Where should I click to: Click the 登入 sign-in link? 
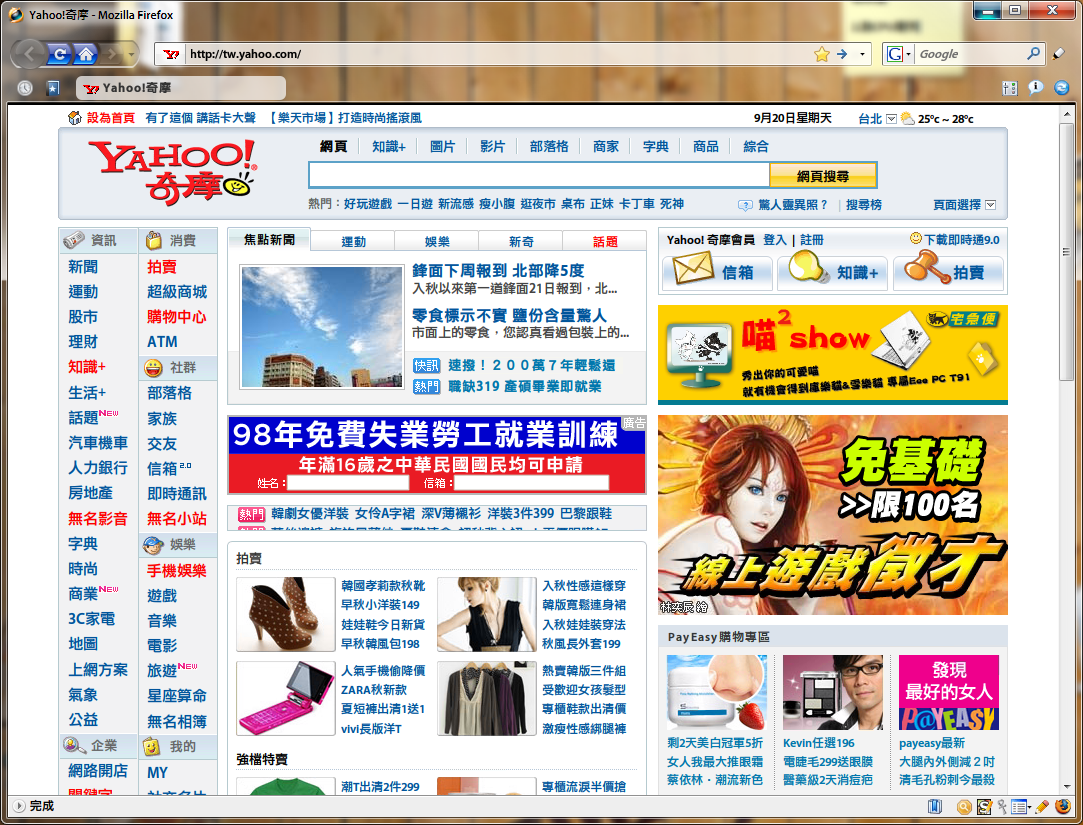774,240
